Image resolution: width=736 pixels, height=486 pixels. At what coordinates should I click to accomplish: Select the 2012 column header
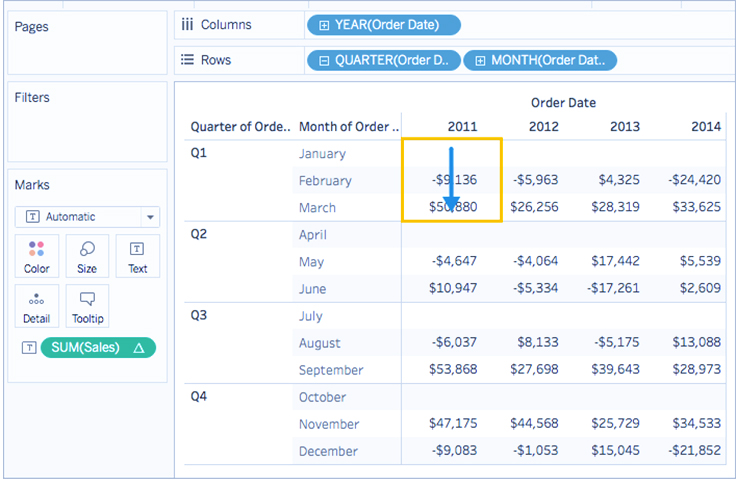(x=544, y=127)
